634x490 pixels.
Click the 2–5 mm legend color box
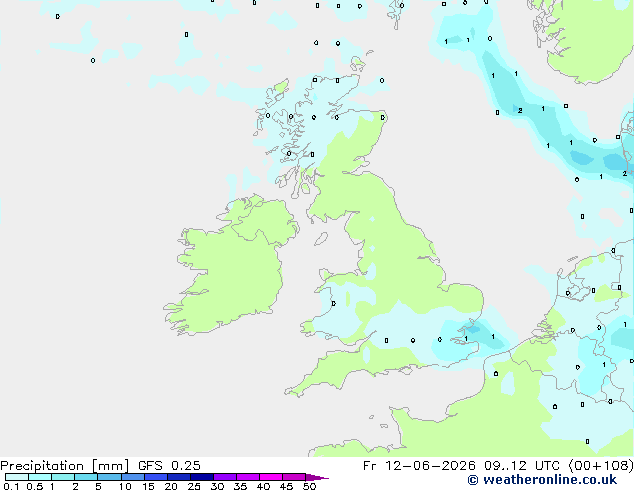click(86, 477)
